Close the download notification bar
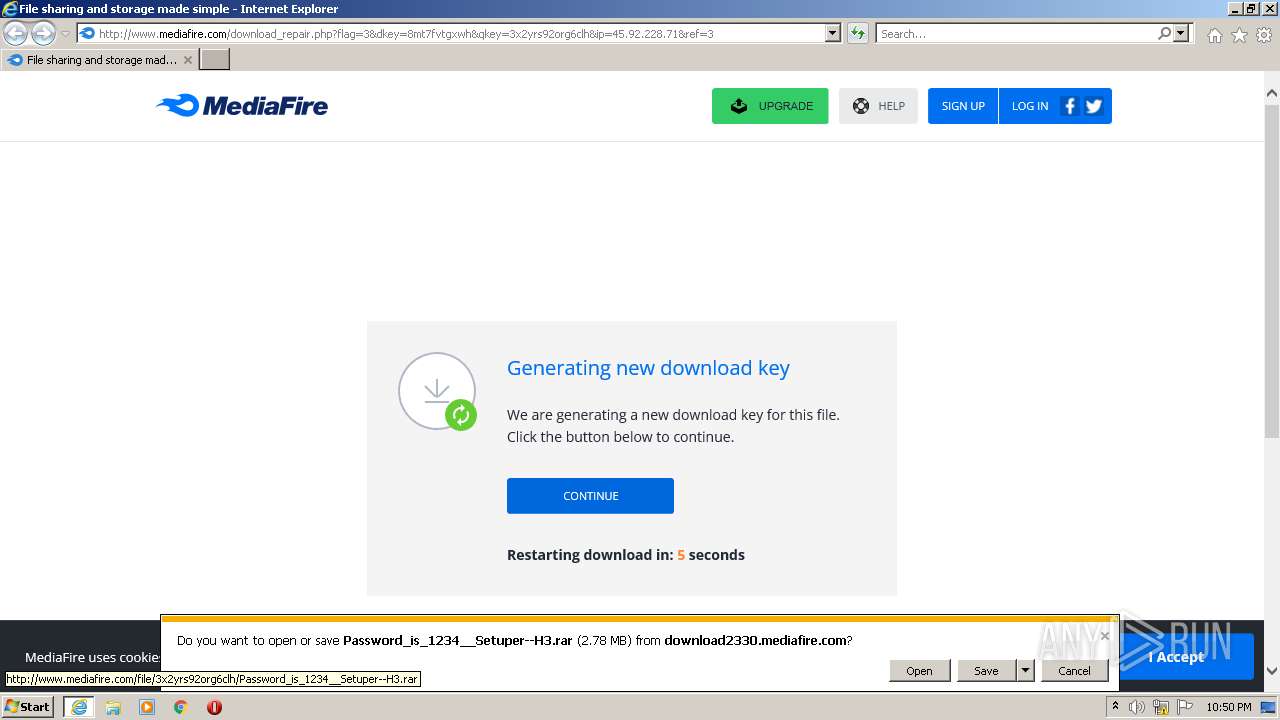The width and height of the screenshot is (1280, 720). point(1104,635)
